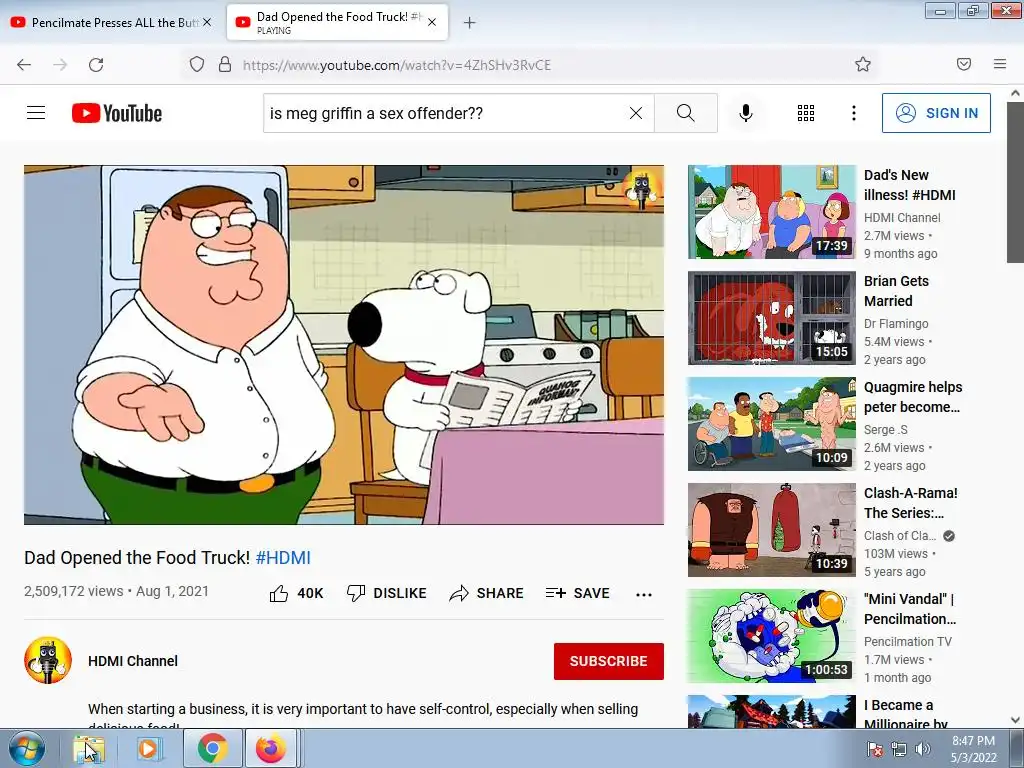Open Quagmire helps peter thumbnail
Viewport: 1024px width, 768px height.
pos(771,424)
